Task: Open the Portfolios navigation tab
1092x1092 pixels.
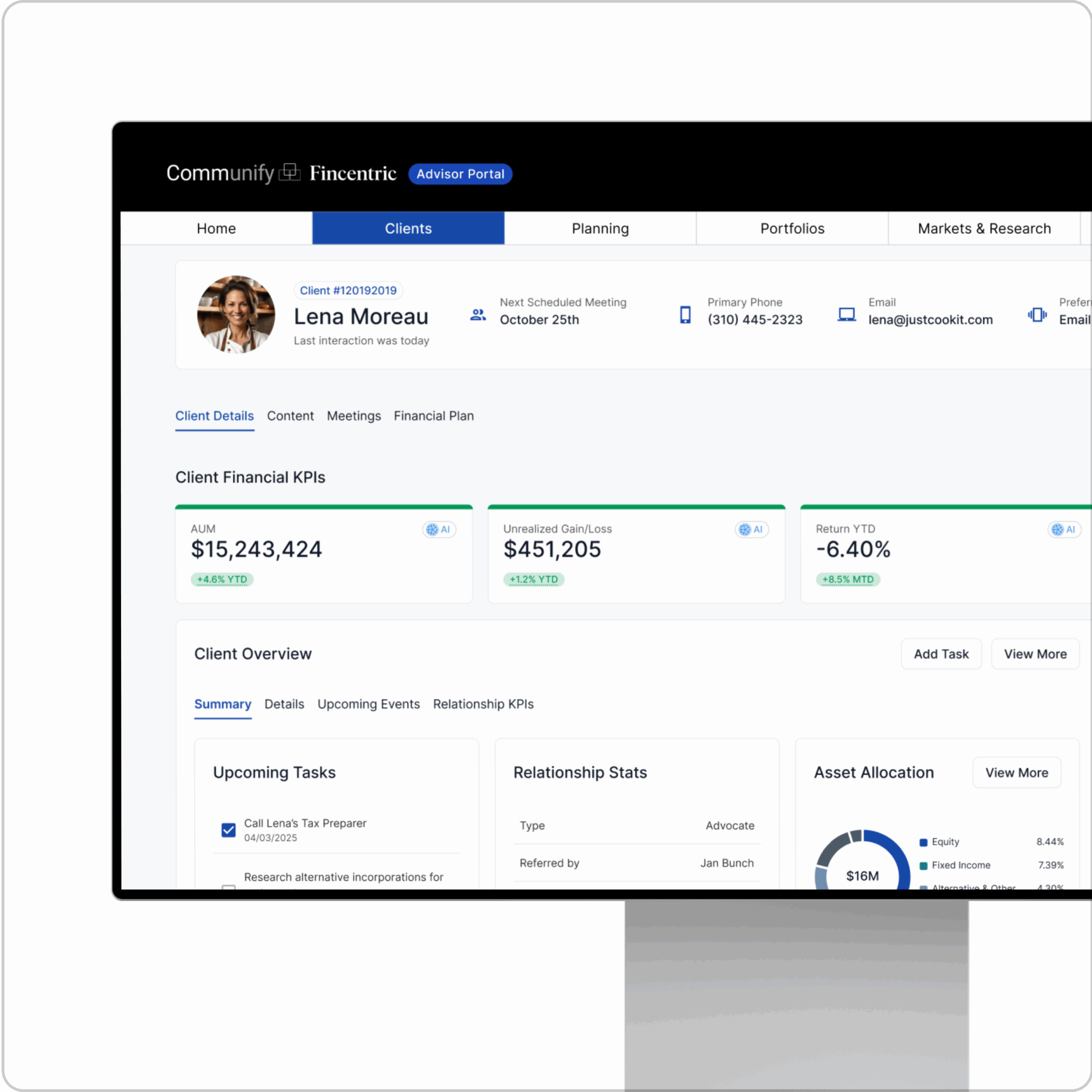Action: tap(792, 228)
